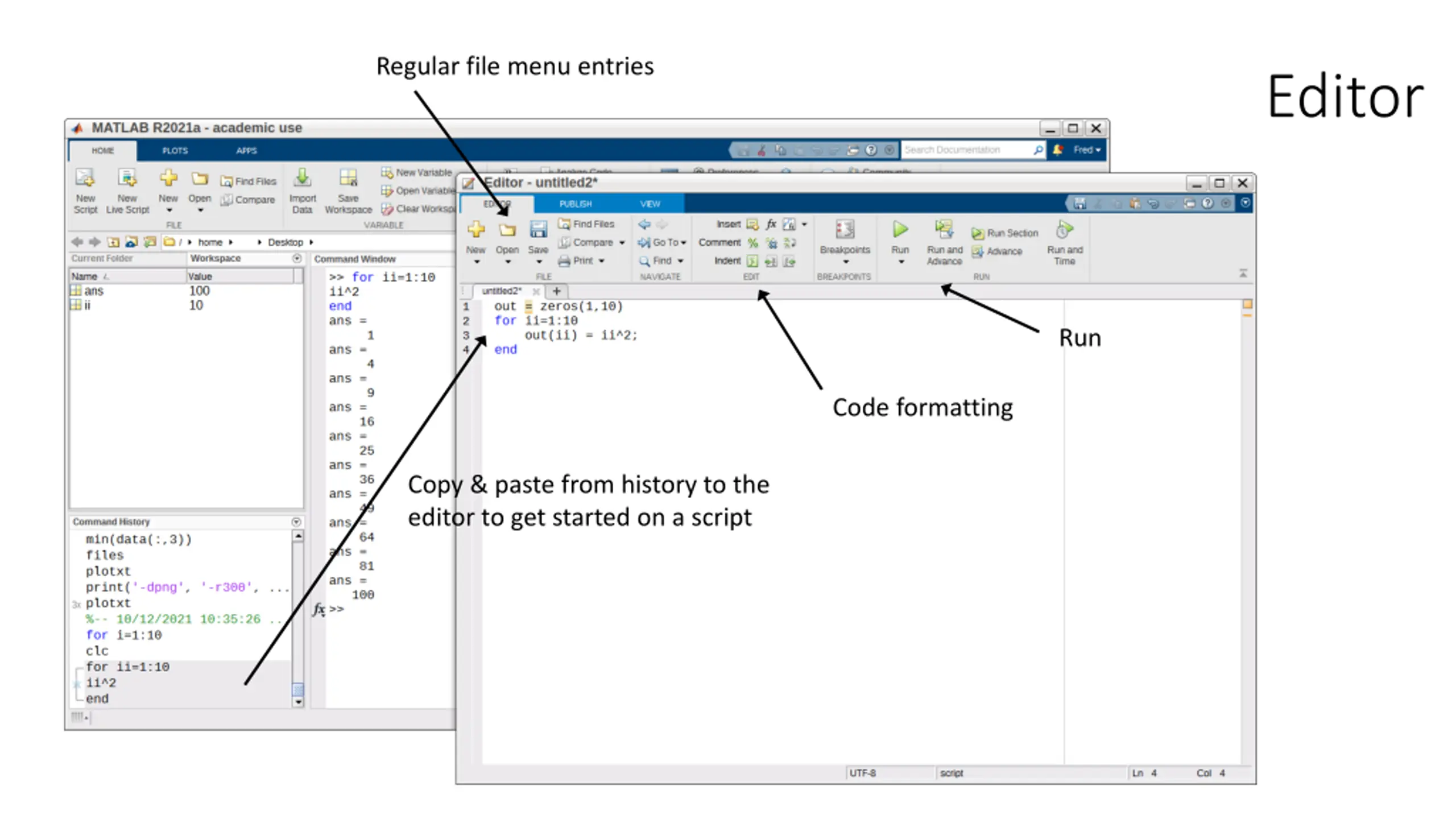Click the Search Documentation field

[967, 150]
